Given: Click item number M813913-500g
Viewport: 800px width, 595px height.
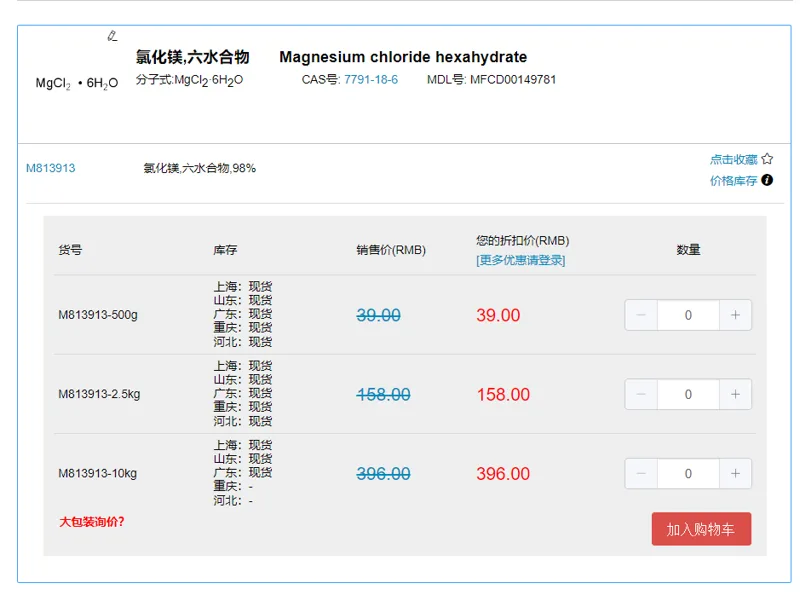Looking at the screenshot, I should (98, 315).
